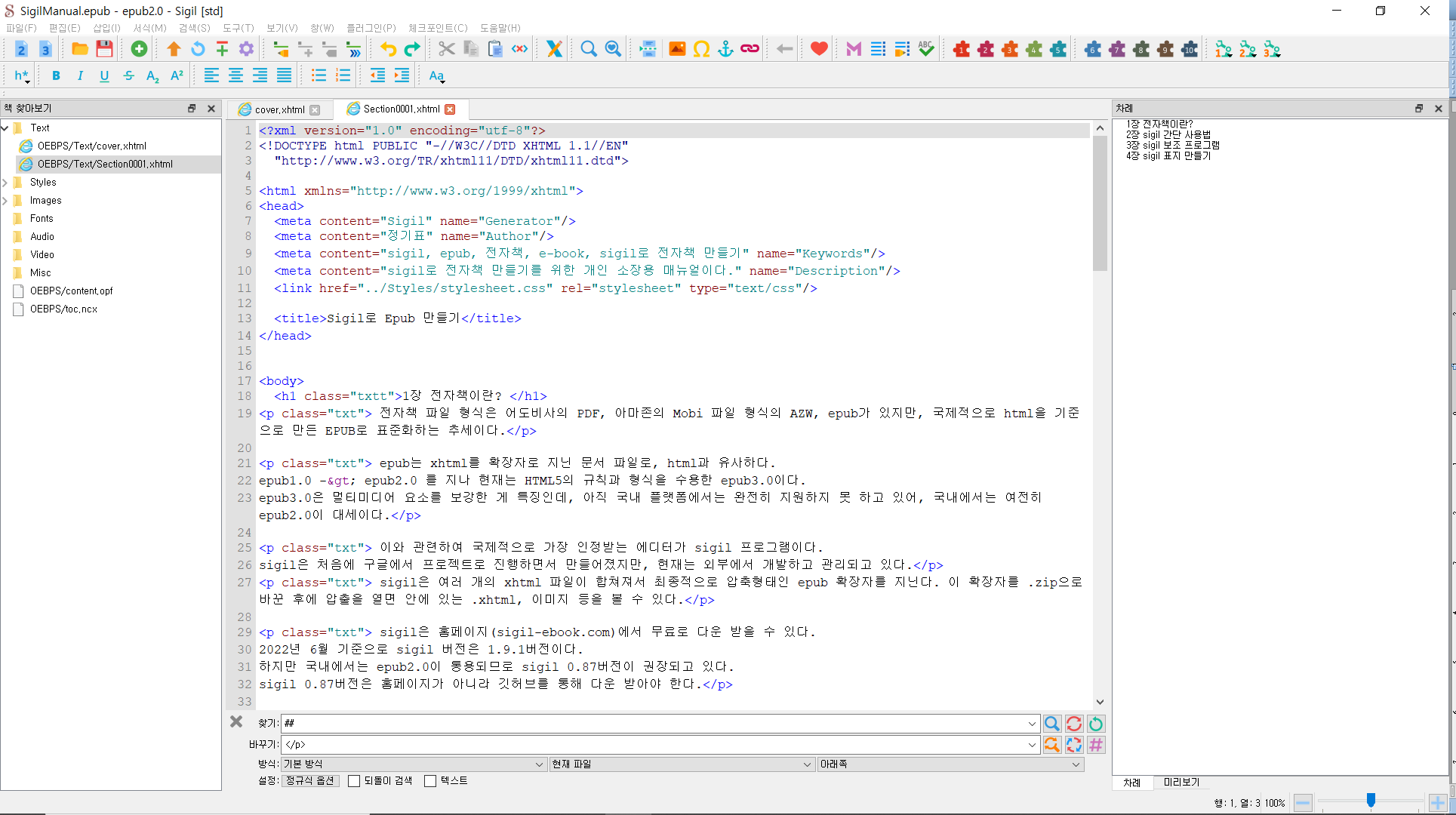This screenshot has width=1456, height=815.
Task: Open the 현재 파일 search scope dropdown
Action: [682, 764]
